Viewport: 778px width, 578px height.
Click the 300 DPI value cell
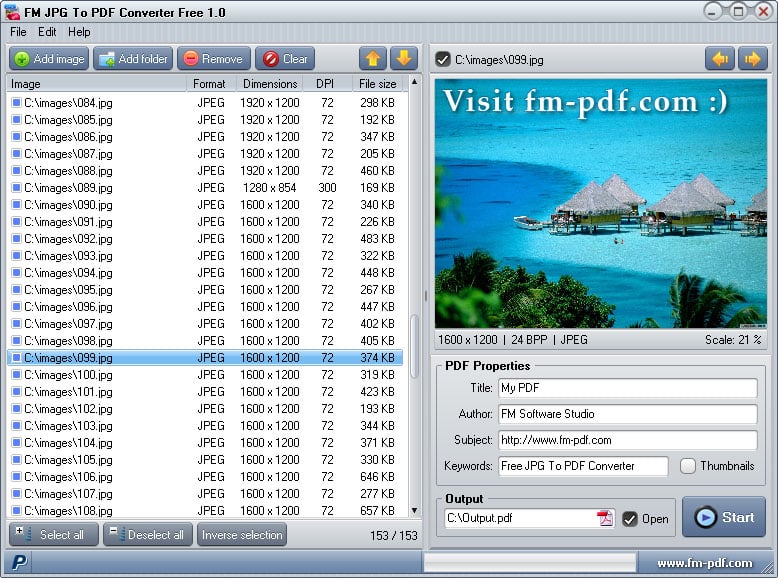[x=327, y=188]
